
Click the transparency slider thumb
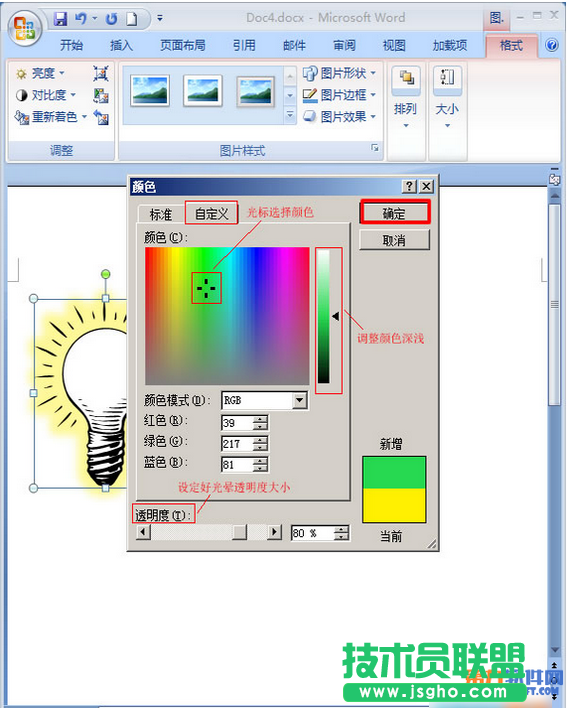click(239, 532)
